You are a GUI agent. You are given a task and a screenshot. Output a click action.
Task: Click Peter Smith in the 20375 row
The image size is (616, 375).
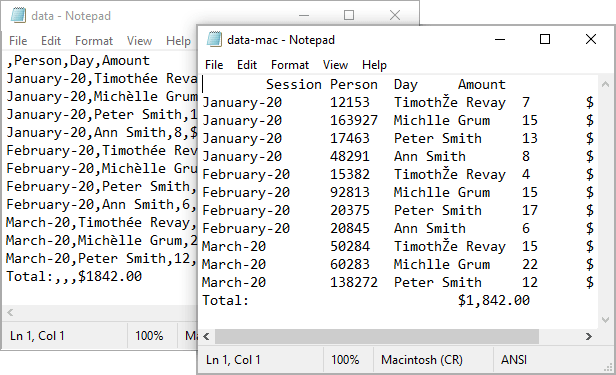coord(438,210)
